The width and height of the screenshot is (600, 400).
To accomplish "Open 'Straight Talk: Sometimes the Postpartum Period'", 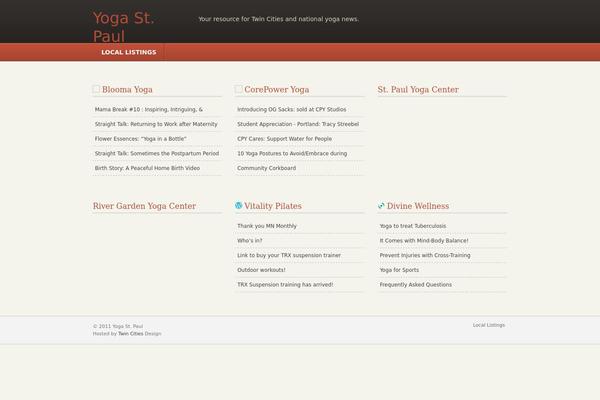I will coord(157,153).
